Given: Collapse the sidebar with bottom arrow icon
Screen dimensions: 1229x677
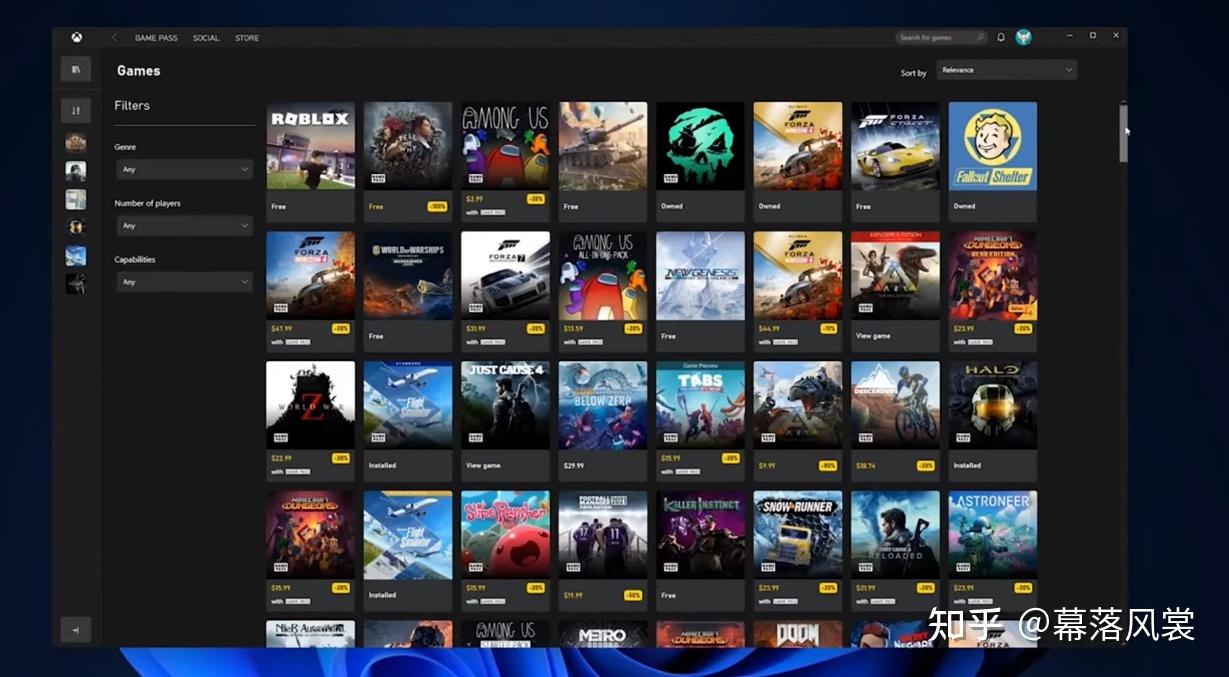Looking at the screenshot, I should click(76, 629).
